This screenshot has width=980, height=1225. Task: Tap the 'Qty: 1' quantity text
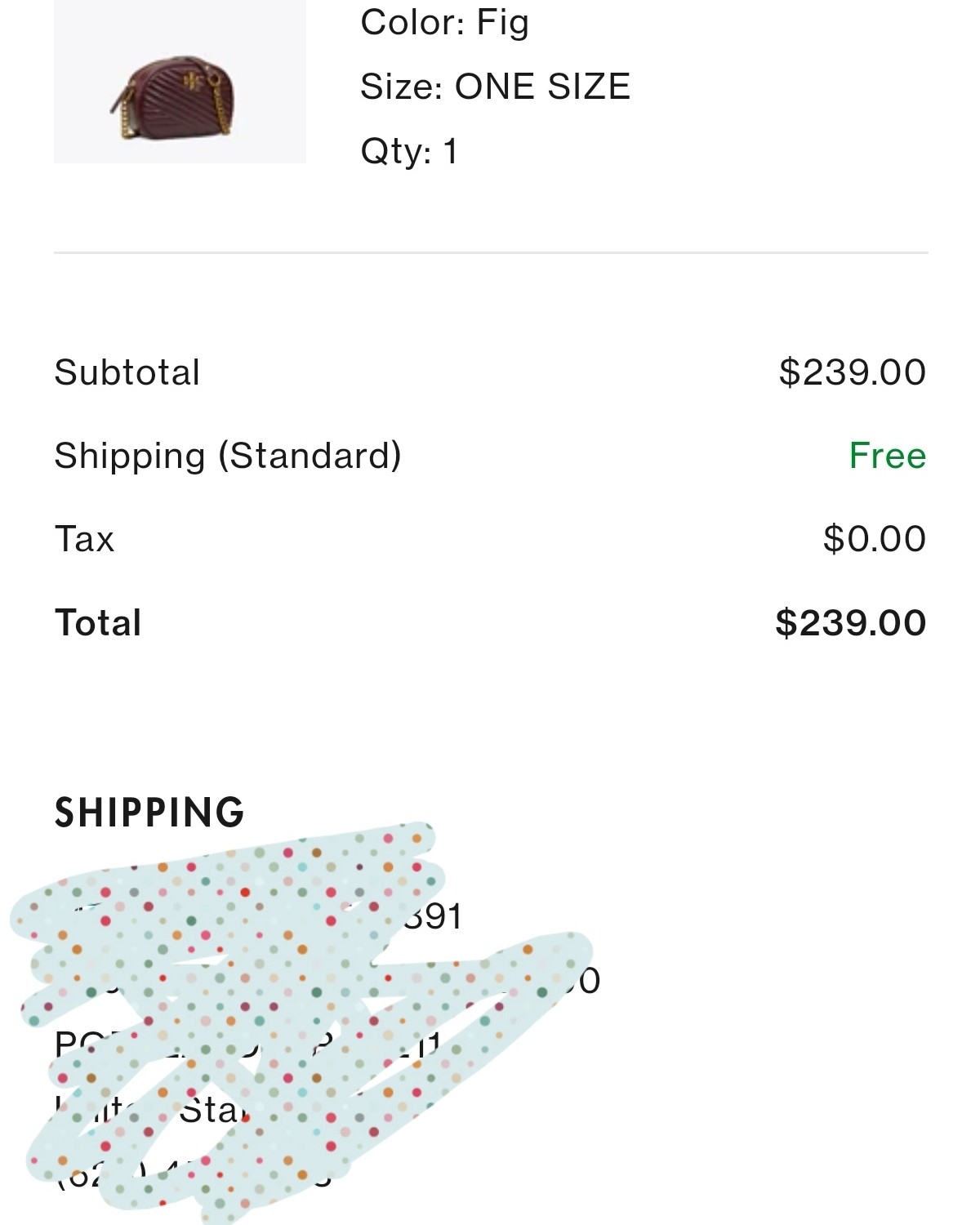[x=408, y=151]
